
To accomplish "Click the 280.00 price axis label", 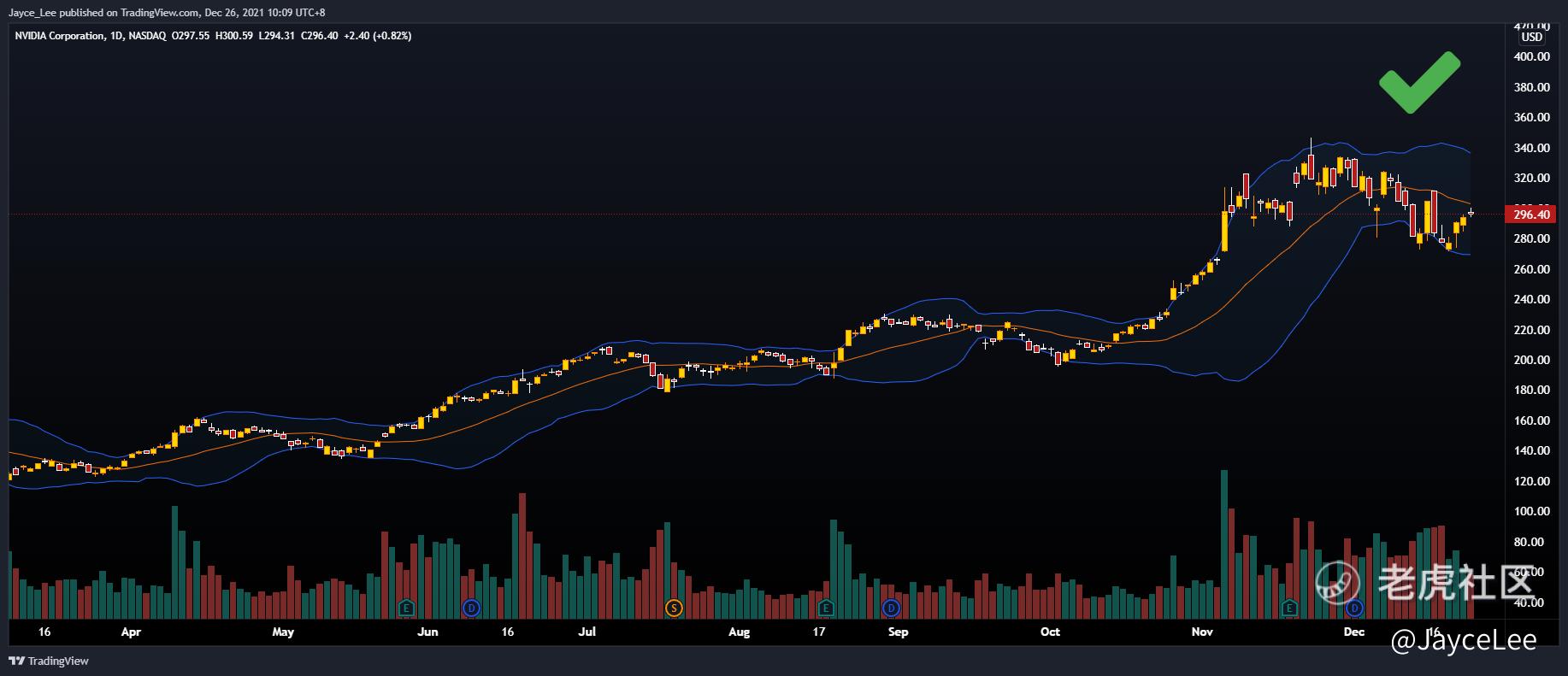I will click(x=1531, y=238).
